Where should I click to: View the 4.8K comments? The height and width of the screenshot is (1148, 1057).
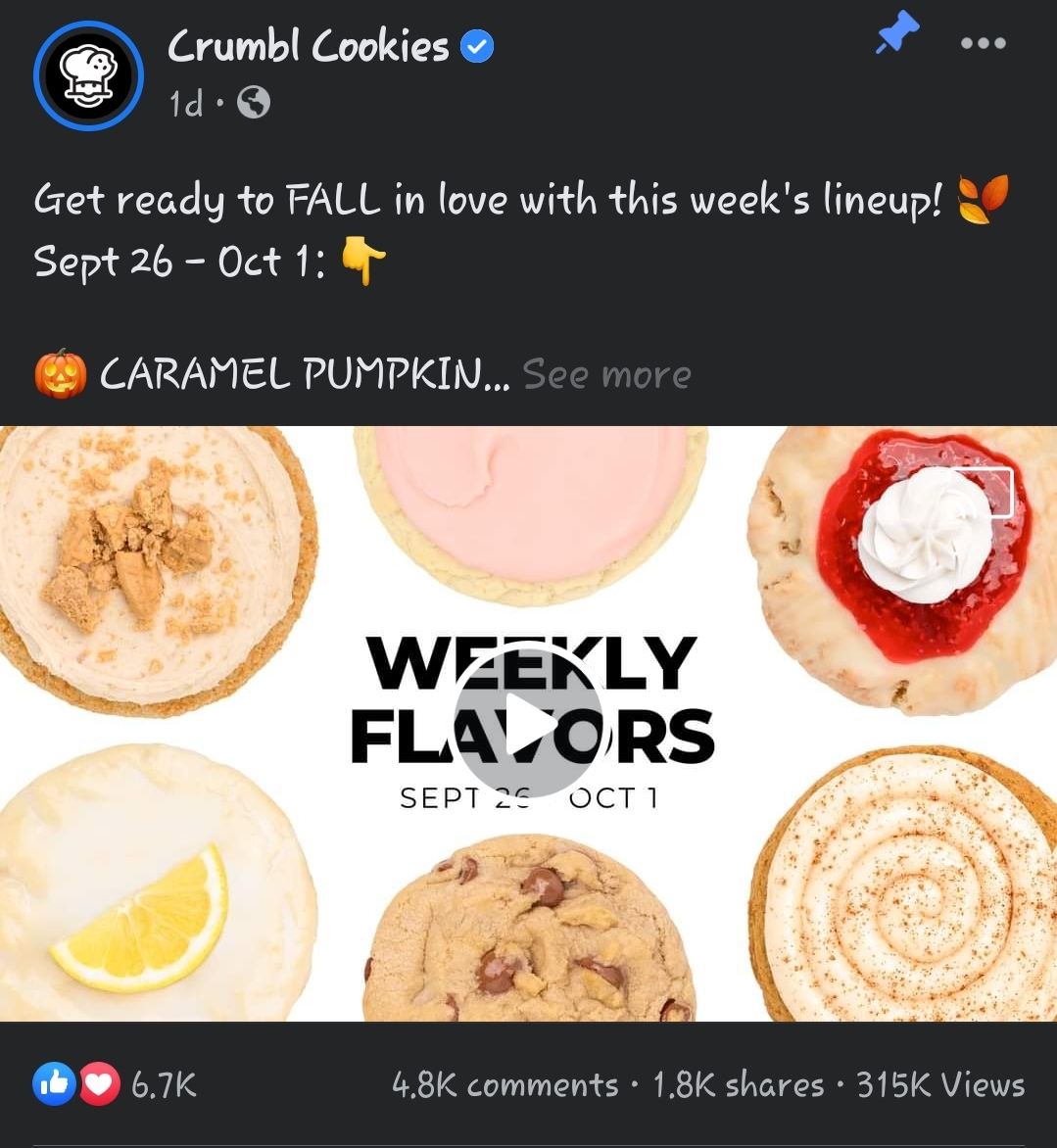505,1085
